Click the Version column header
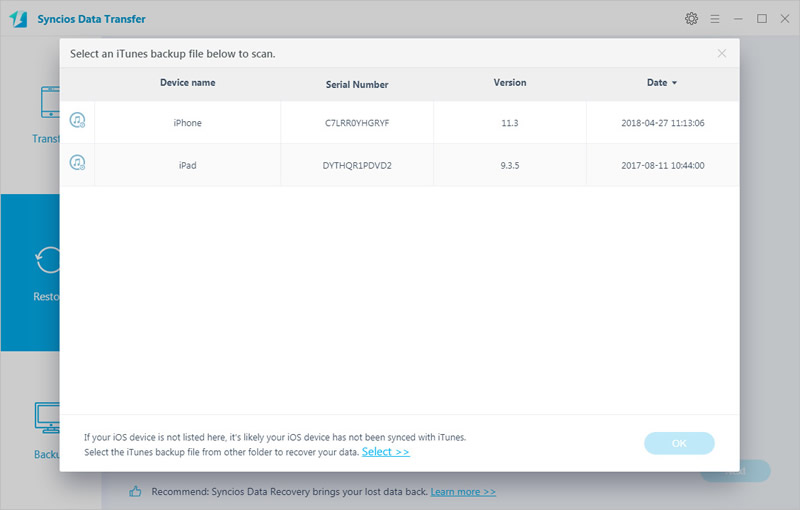The height and width of the screenshot is (510, 800). point(510,83)
